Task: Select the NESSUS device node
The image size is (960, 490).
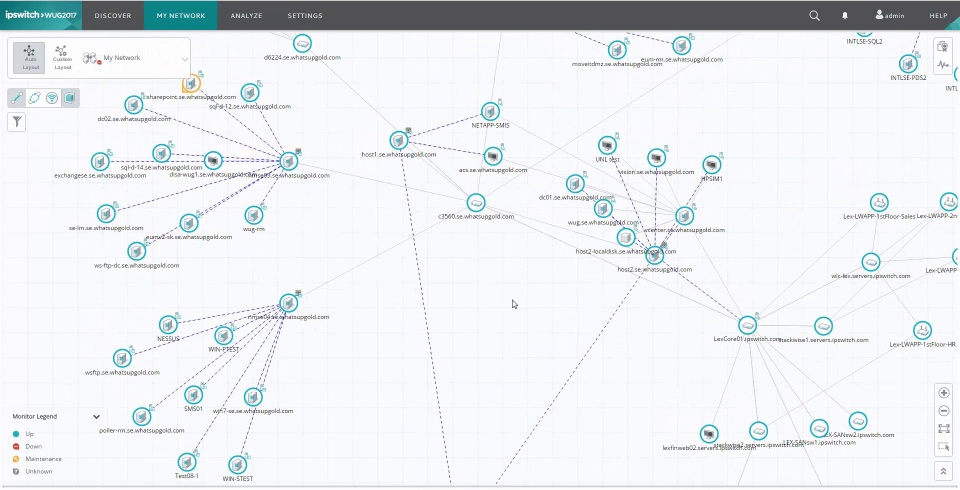Action: coord(168,325)
